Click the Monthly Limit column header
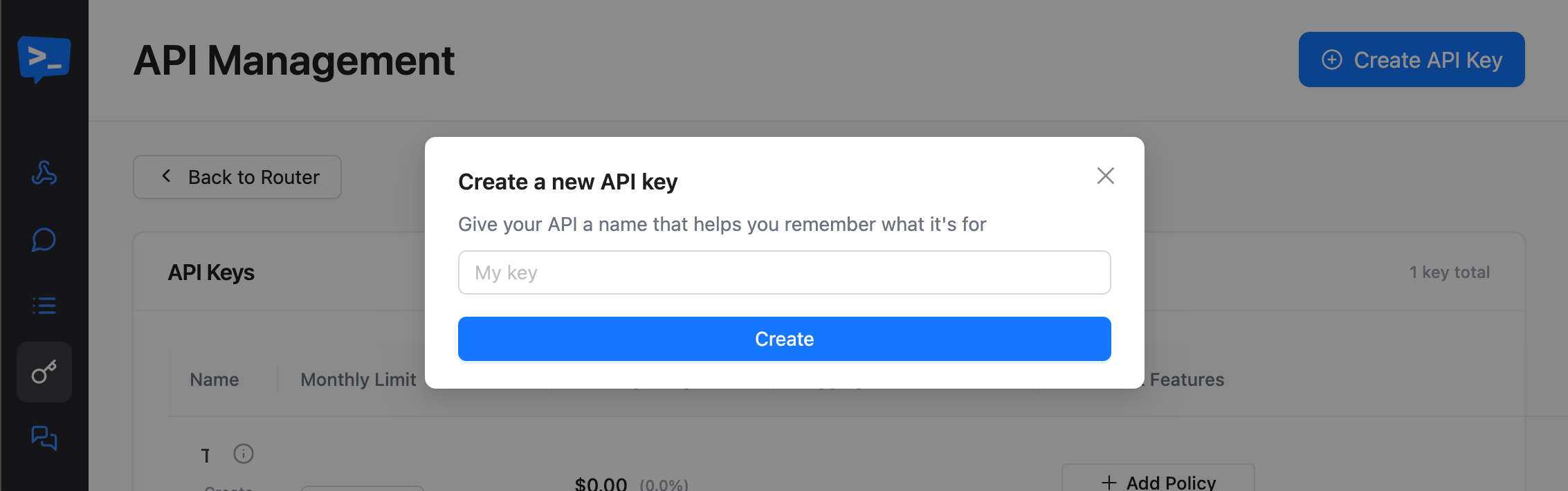The image size is (1568, 491). pos(357,379)
